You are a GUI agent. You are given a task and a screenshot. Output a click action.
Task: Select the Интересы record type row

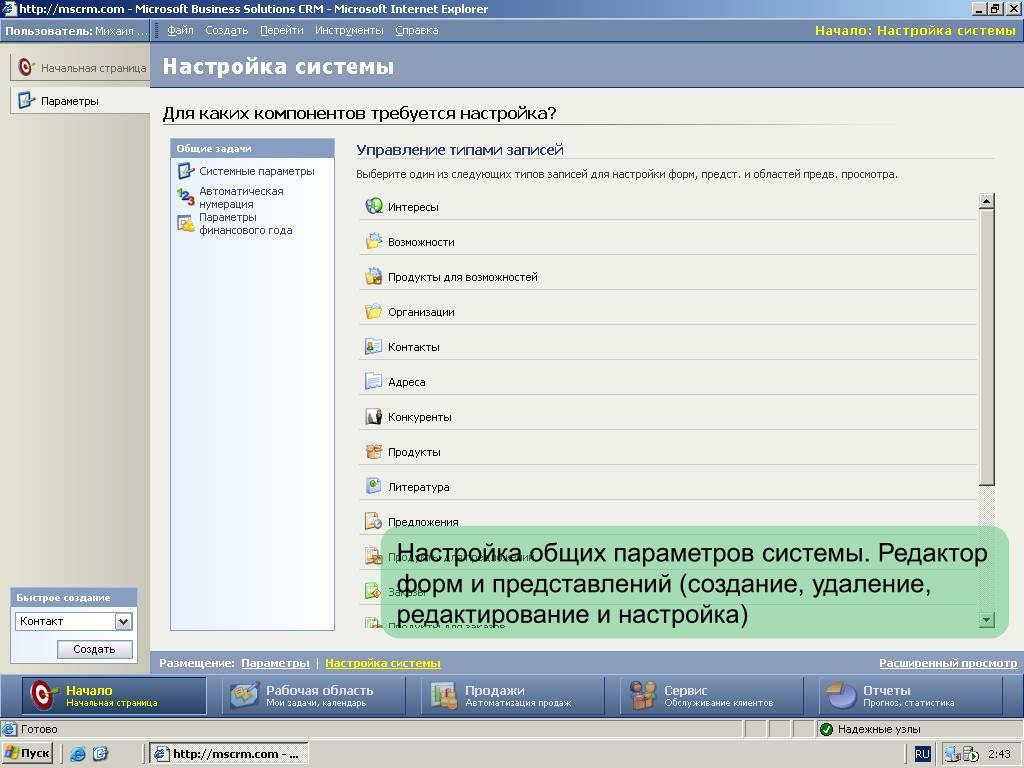pos(667,206)
